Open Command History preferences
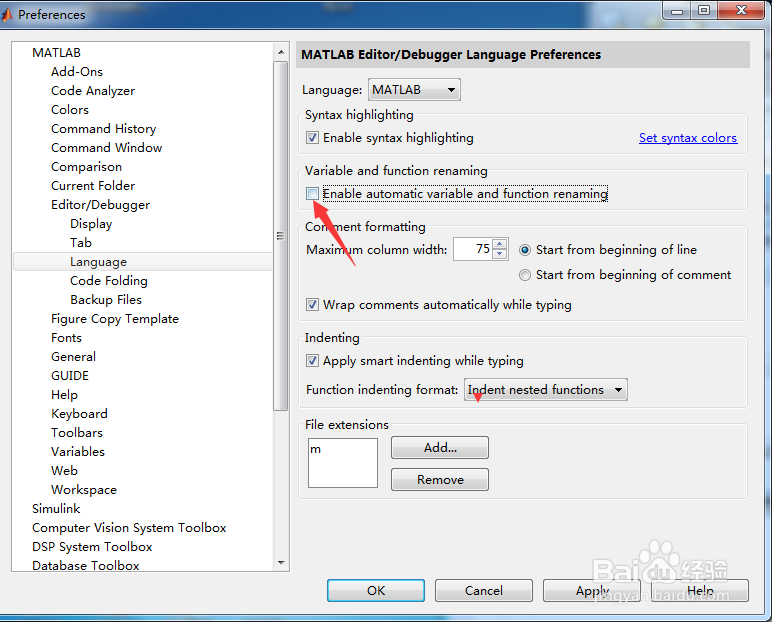This screenshot has height=622, width=772. pyautogui.click(x=103, y=129)
